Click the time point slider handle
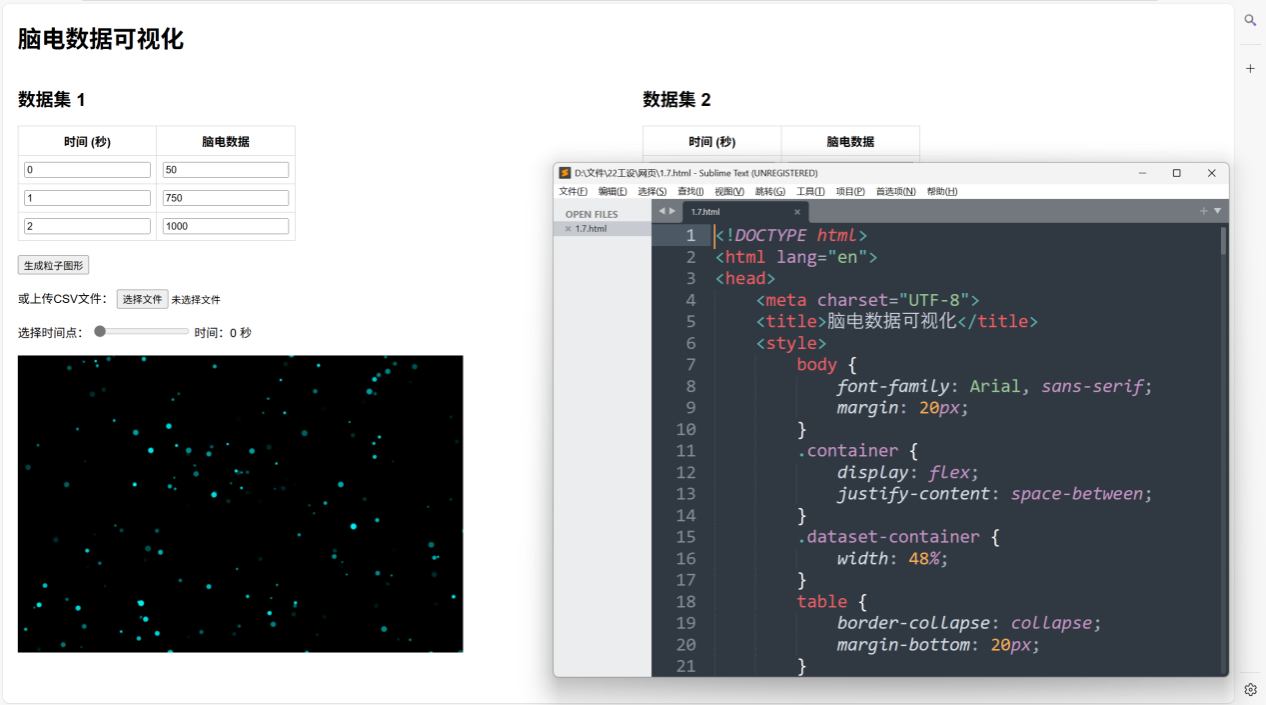 coord(100,331)
